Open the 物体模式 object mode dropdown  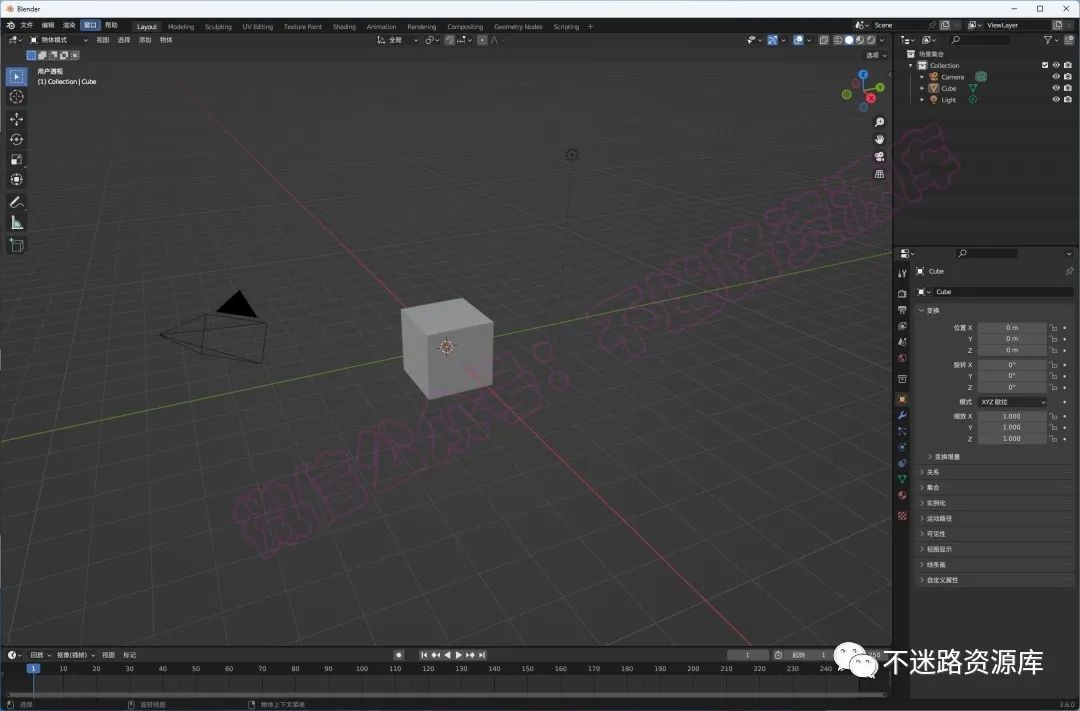coord(59,40)
